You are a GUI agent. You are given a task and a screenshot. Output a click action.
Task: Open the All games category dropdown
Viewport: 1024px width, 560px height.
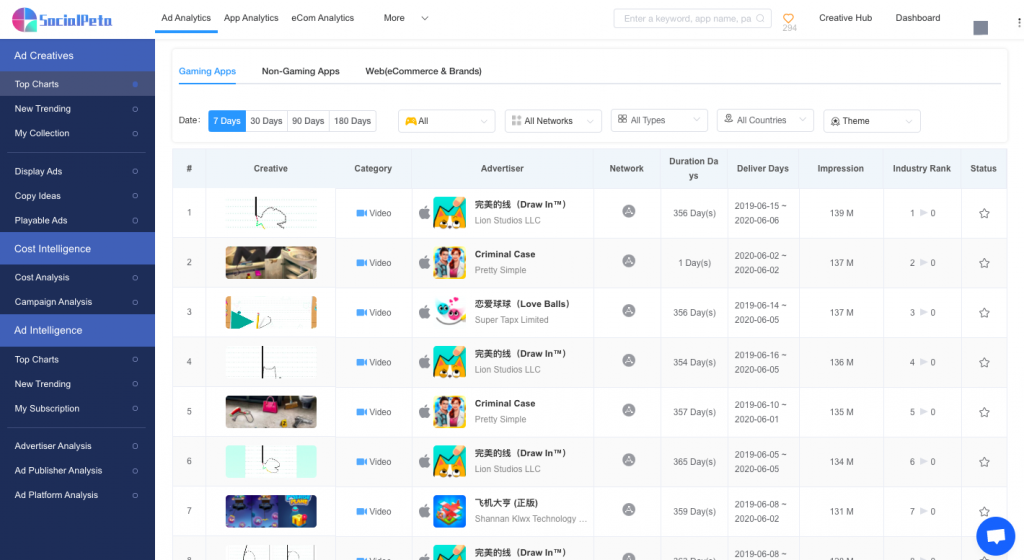point(447,121)
